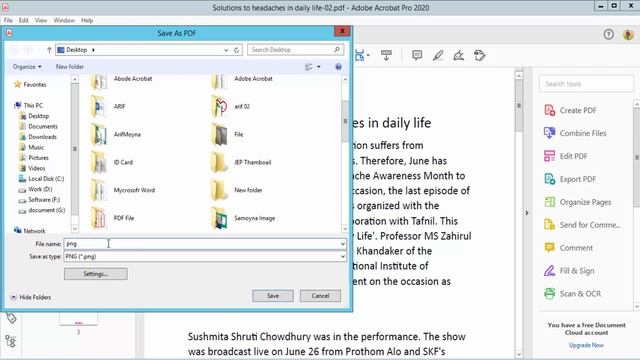Refresh the Desktop folder location
Screen dimensions: 640x360
coord(236,50)
